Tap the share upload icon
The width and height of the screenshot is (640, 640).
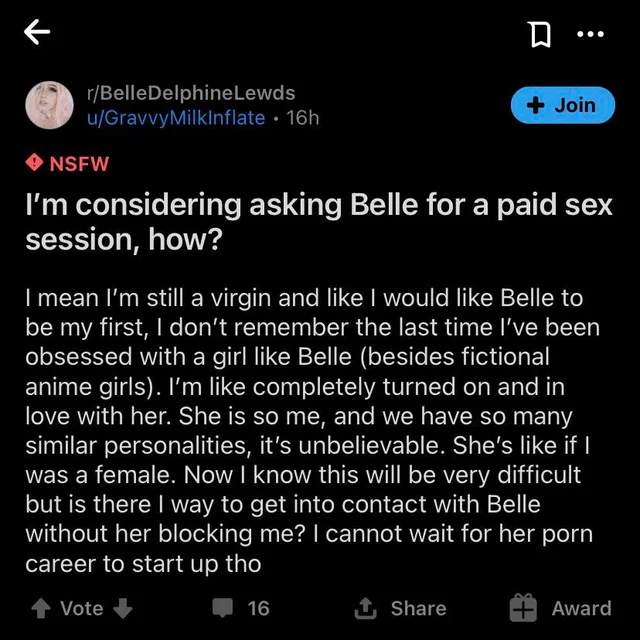point(365,609)
